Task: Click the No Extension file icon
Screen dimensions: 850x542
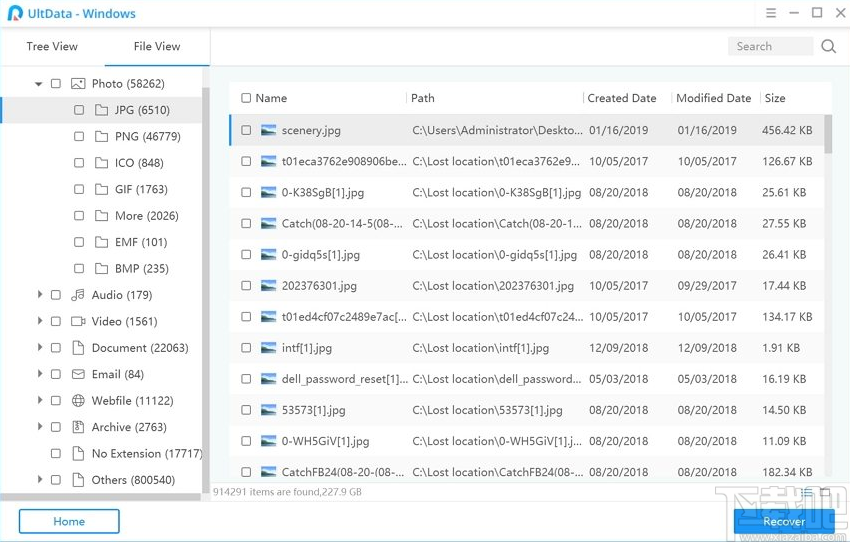Action: click(x=78, y=453)
